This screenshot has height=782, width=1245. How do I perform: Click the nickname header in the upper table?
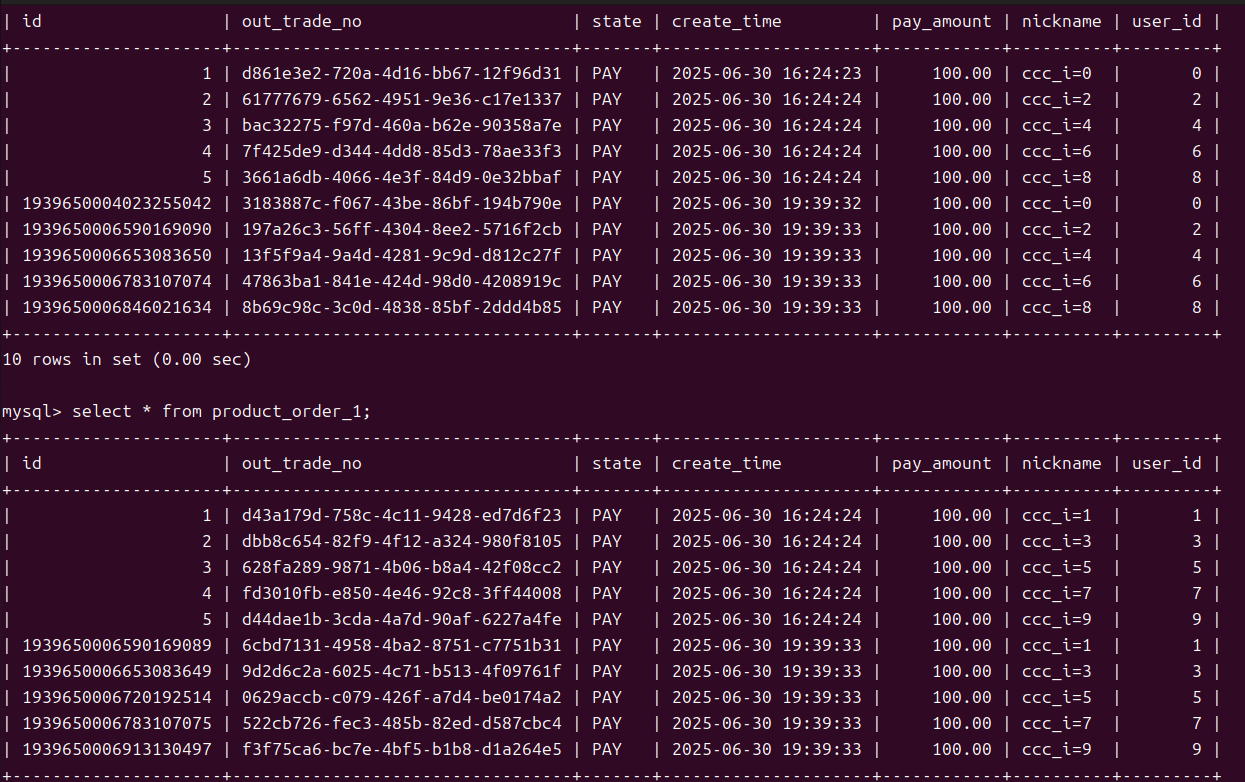click(1061, 21)
